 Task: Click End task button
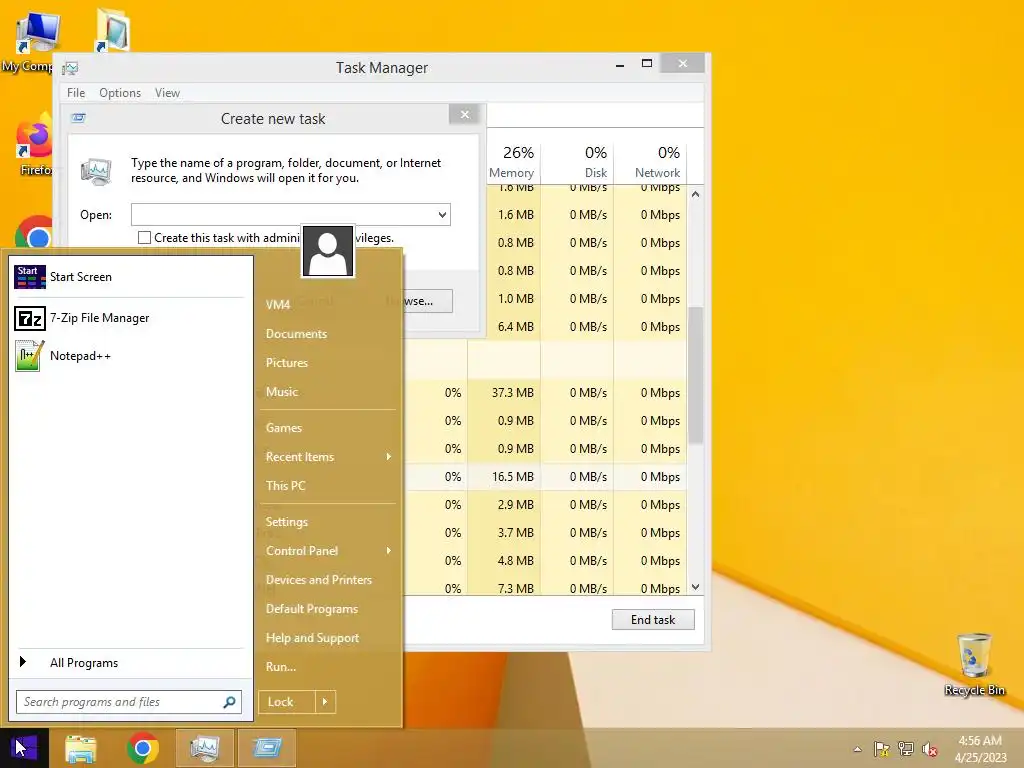coord(653,620)
